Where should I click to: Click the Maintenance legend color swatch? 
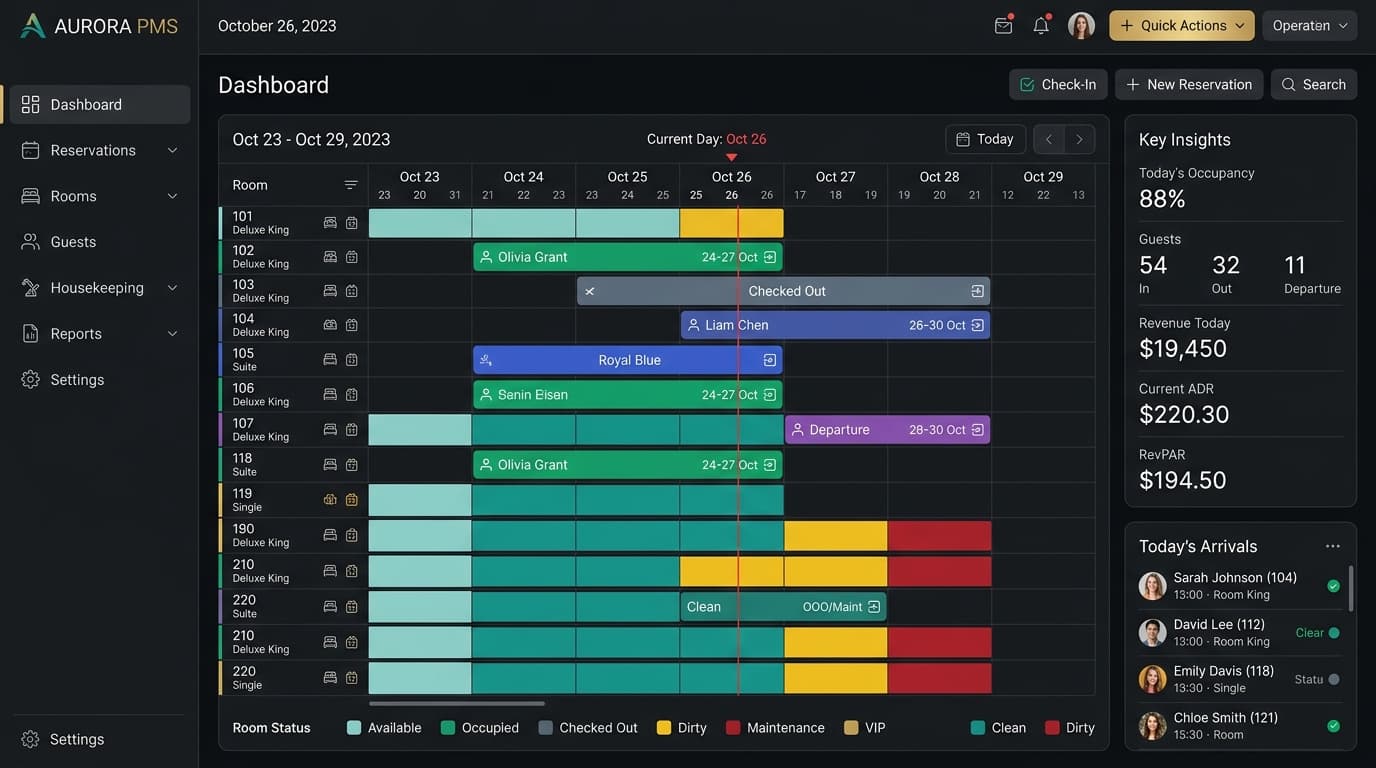tap(733, 728)
